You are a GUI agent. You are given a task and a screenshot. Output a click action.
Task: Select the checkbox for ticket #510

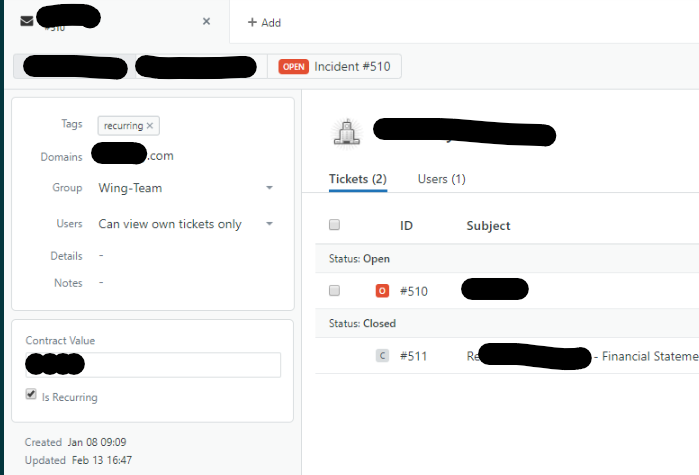[x=334, y=291]
